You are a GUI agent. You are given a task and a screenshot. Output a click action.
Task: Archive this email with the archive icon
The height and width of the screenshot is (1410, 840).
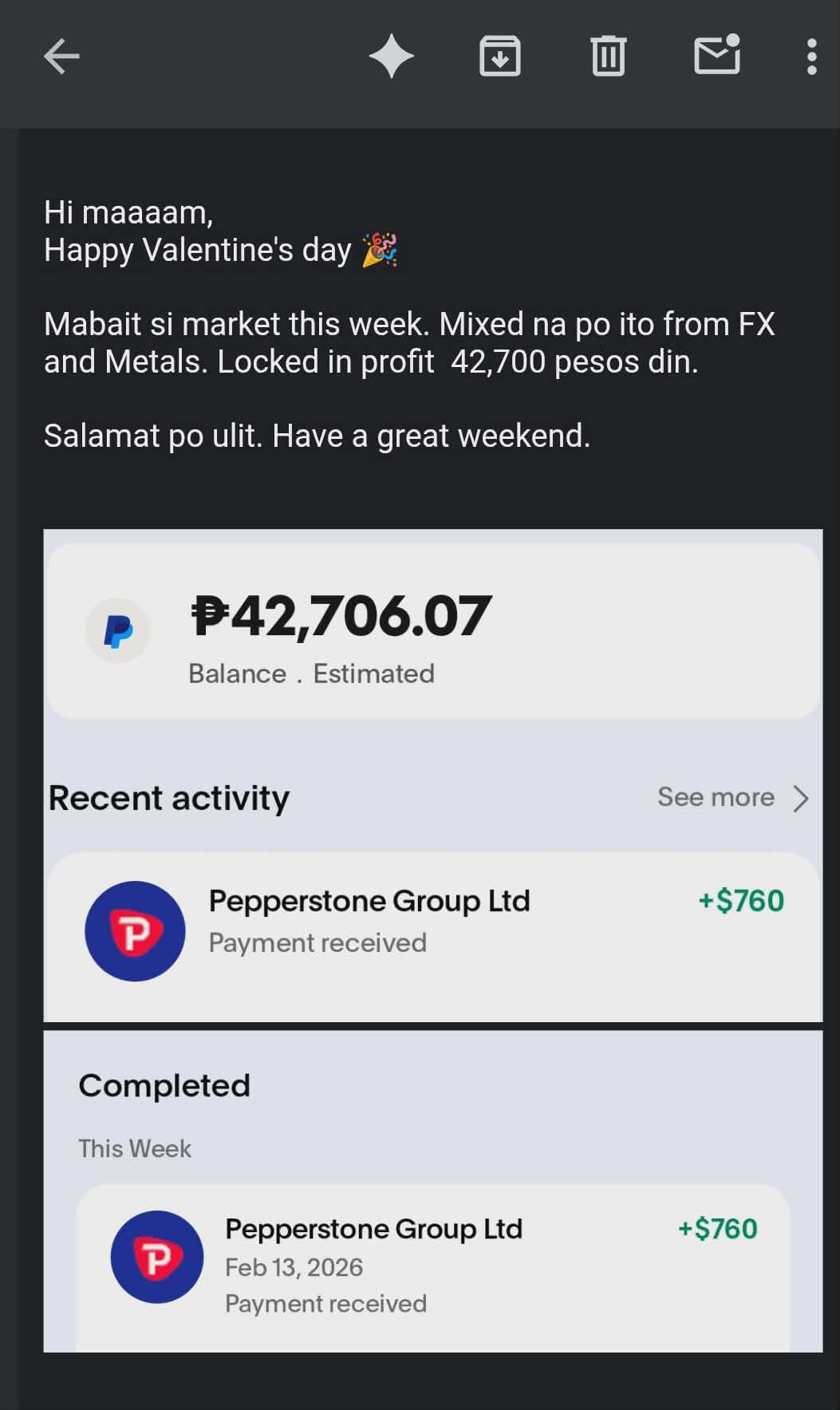click(500, 57)
